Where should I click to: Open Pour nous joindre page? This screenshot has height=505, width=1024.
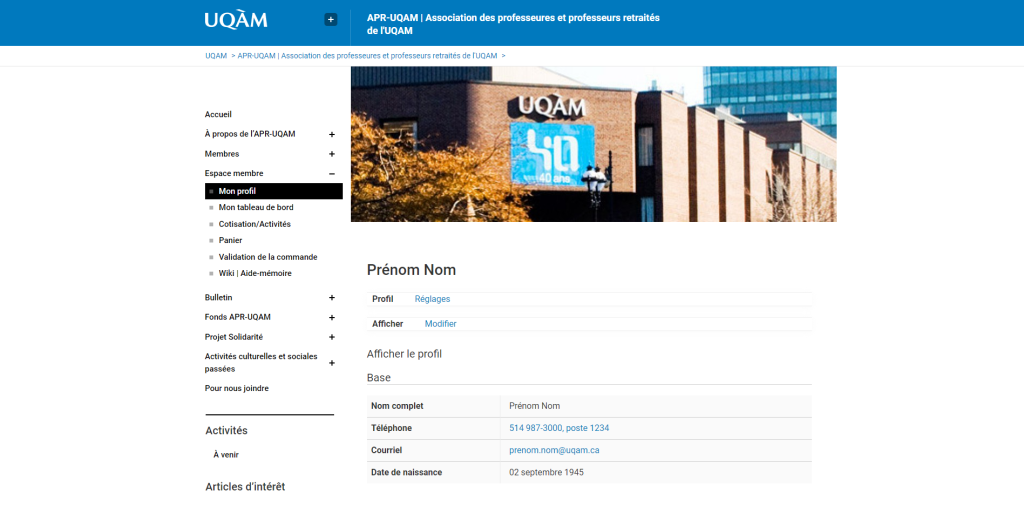(237, 388)
